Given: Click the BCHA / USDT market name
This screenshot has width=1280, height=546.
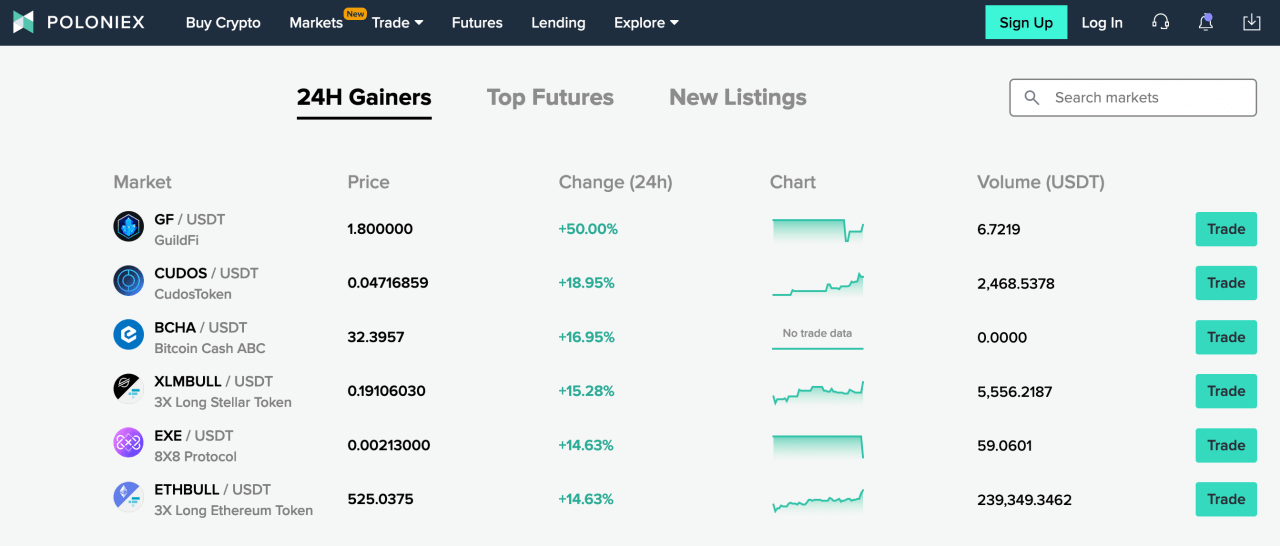Looking at the screenshot, I should 200,327.
